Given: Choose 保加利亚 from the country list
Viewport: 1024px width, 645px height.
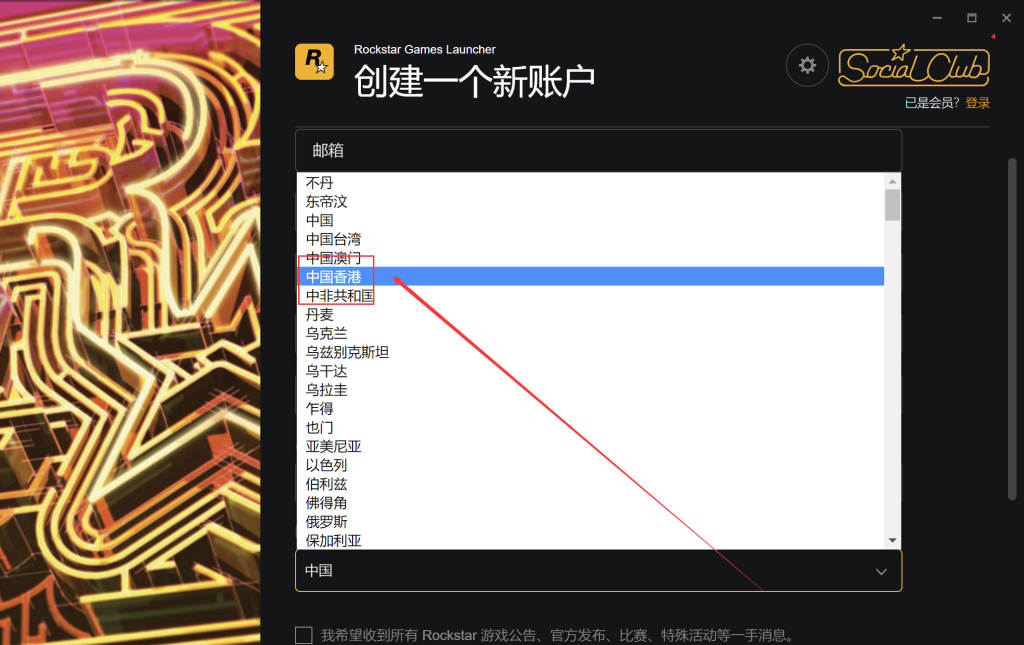Looking at the screenshot, I should point(590,541).
